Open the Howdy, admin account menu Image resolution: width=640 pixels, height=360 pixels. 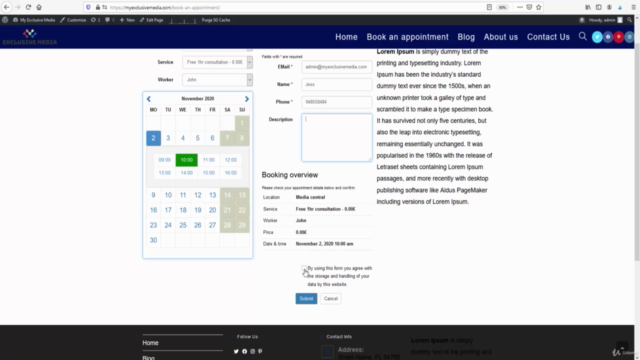pos(606,20)
